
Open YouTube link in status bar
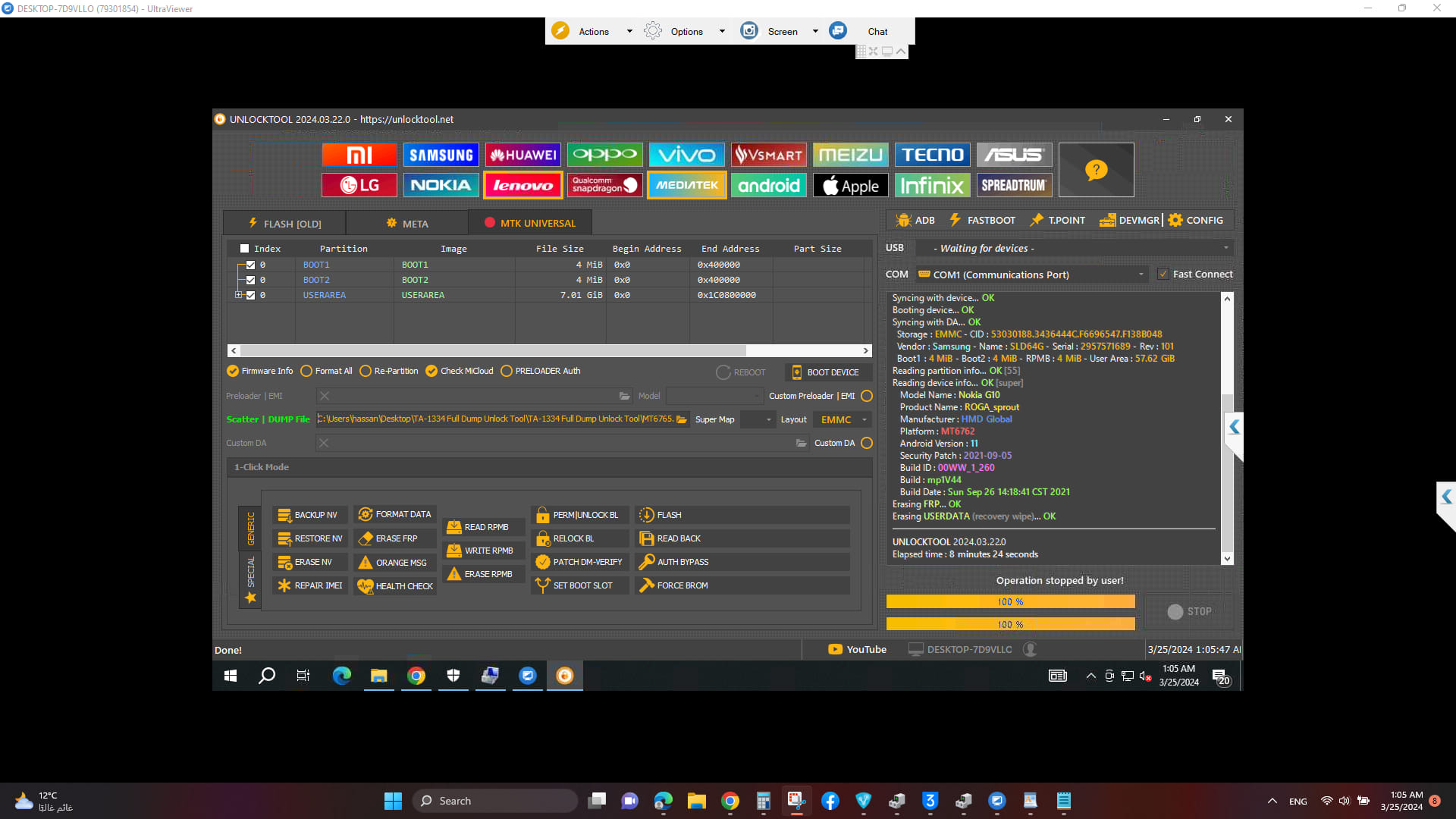click(x=857, y=649)
